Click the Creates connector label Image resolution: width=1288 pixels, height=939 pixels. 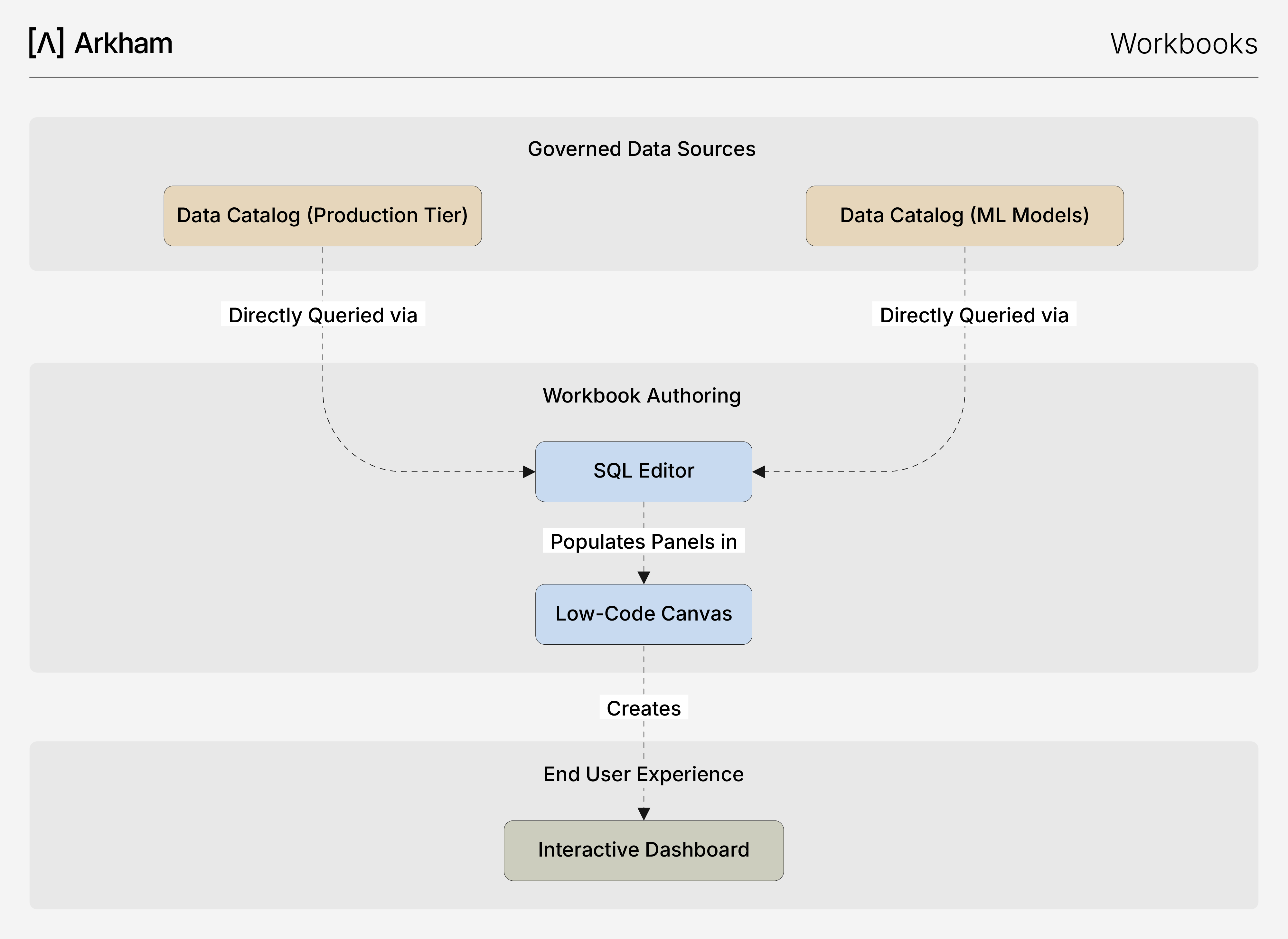[644, 708]
